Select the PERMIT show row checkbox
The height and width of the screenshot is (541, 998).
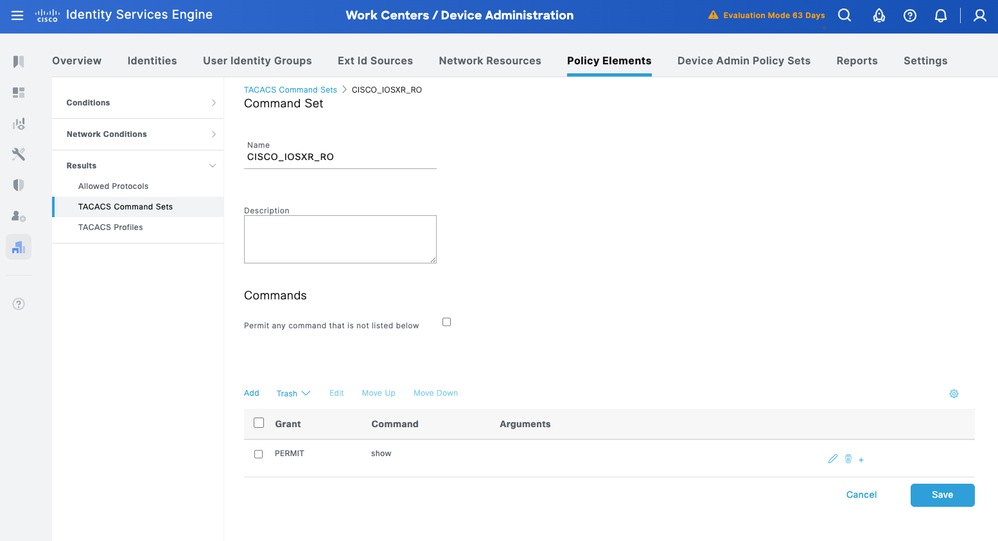point(259,454)
